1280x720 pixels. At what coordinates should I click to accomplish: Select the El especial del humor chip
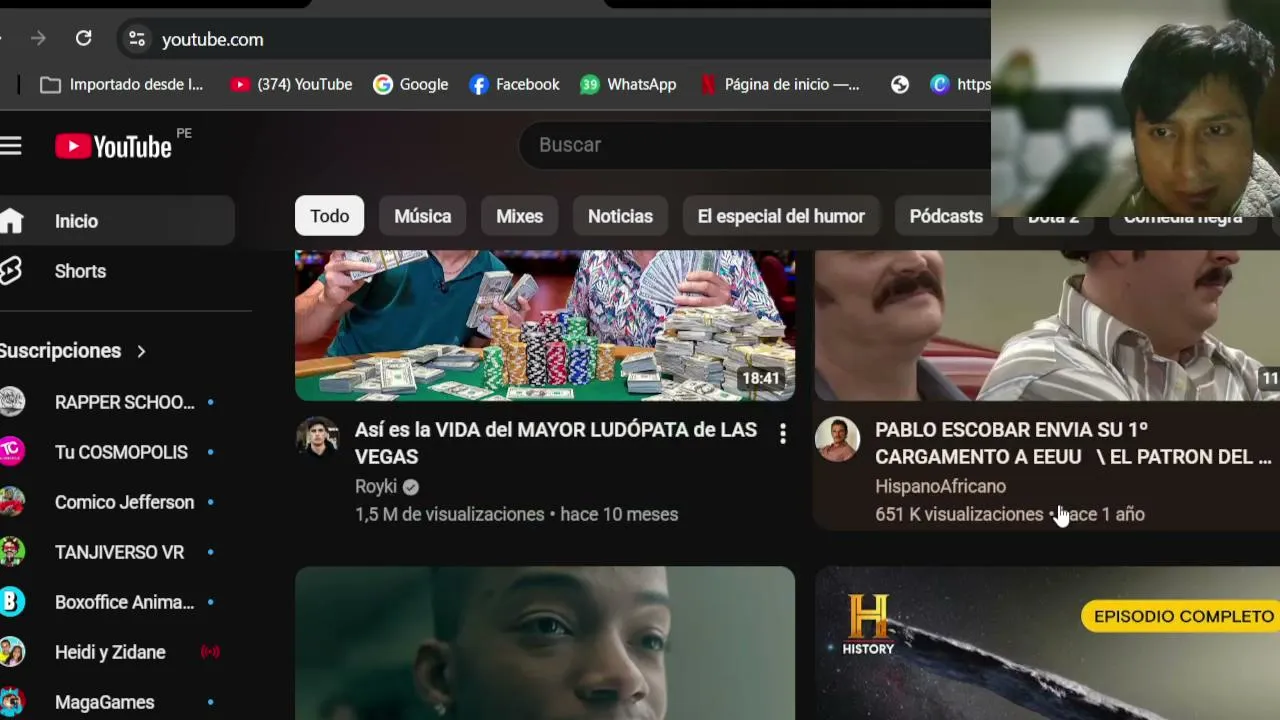(x=781, y=216)
